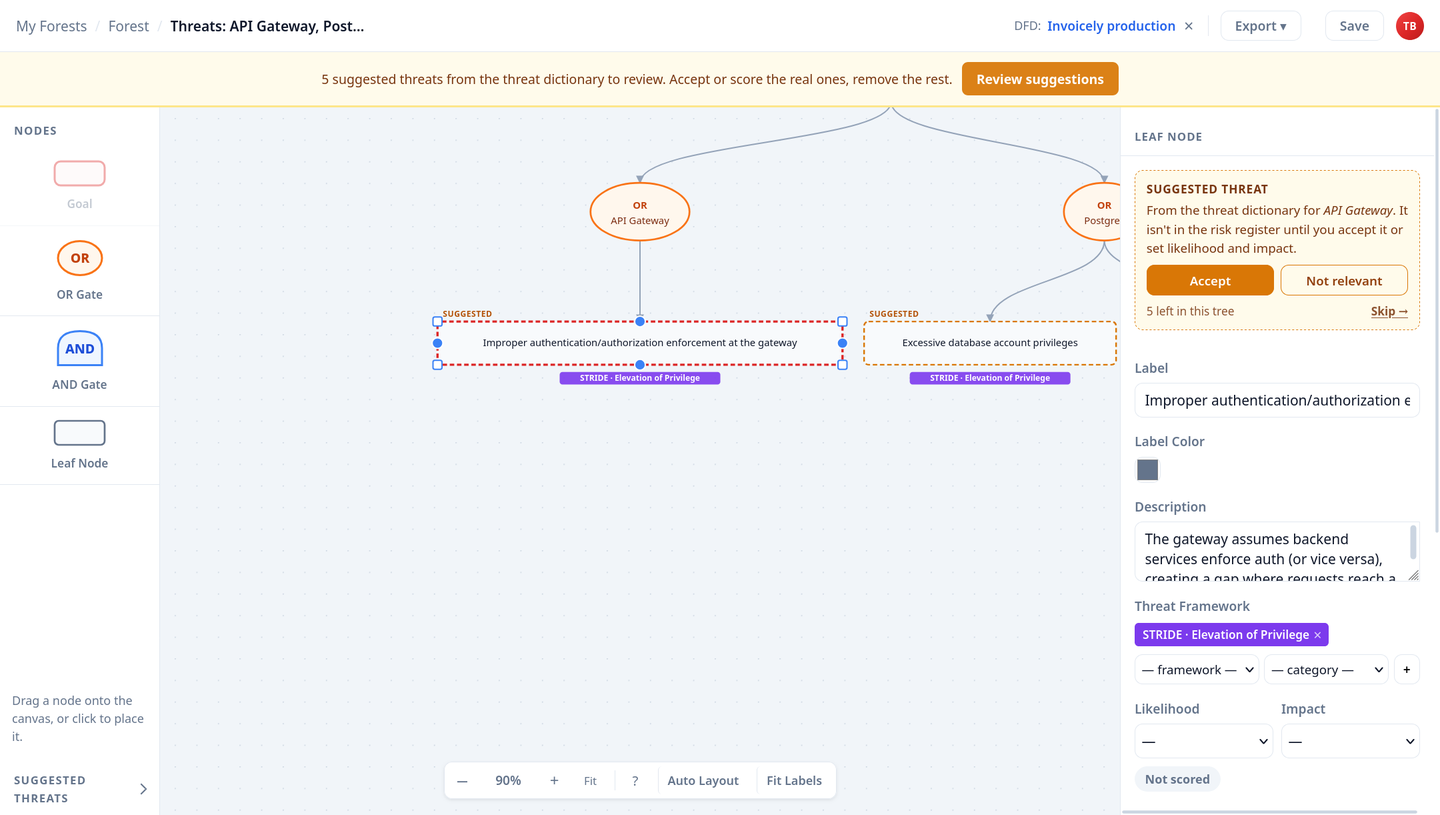This screenshot has width=1440, height=815.
Task: Open the Impact dropdown
Action: click(x=1350, y=741)
